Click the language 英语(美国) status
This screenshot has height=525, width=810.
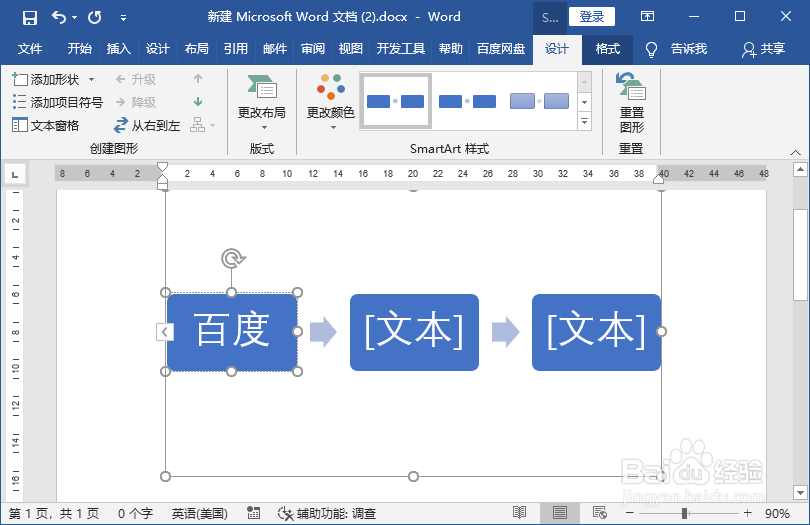click(199, 514)
